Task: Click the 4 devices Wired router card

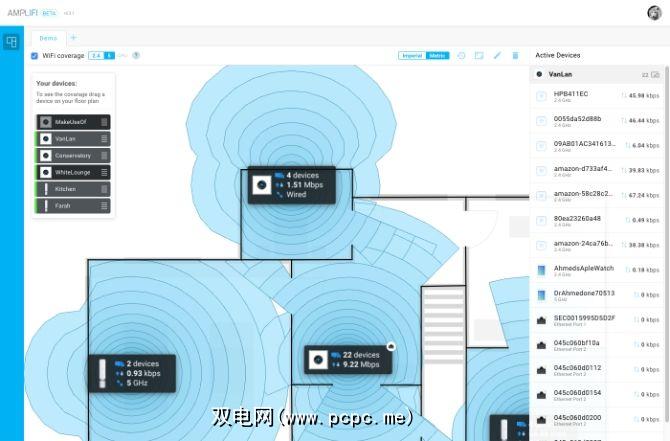Action: (x=292, y=185)
